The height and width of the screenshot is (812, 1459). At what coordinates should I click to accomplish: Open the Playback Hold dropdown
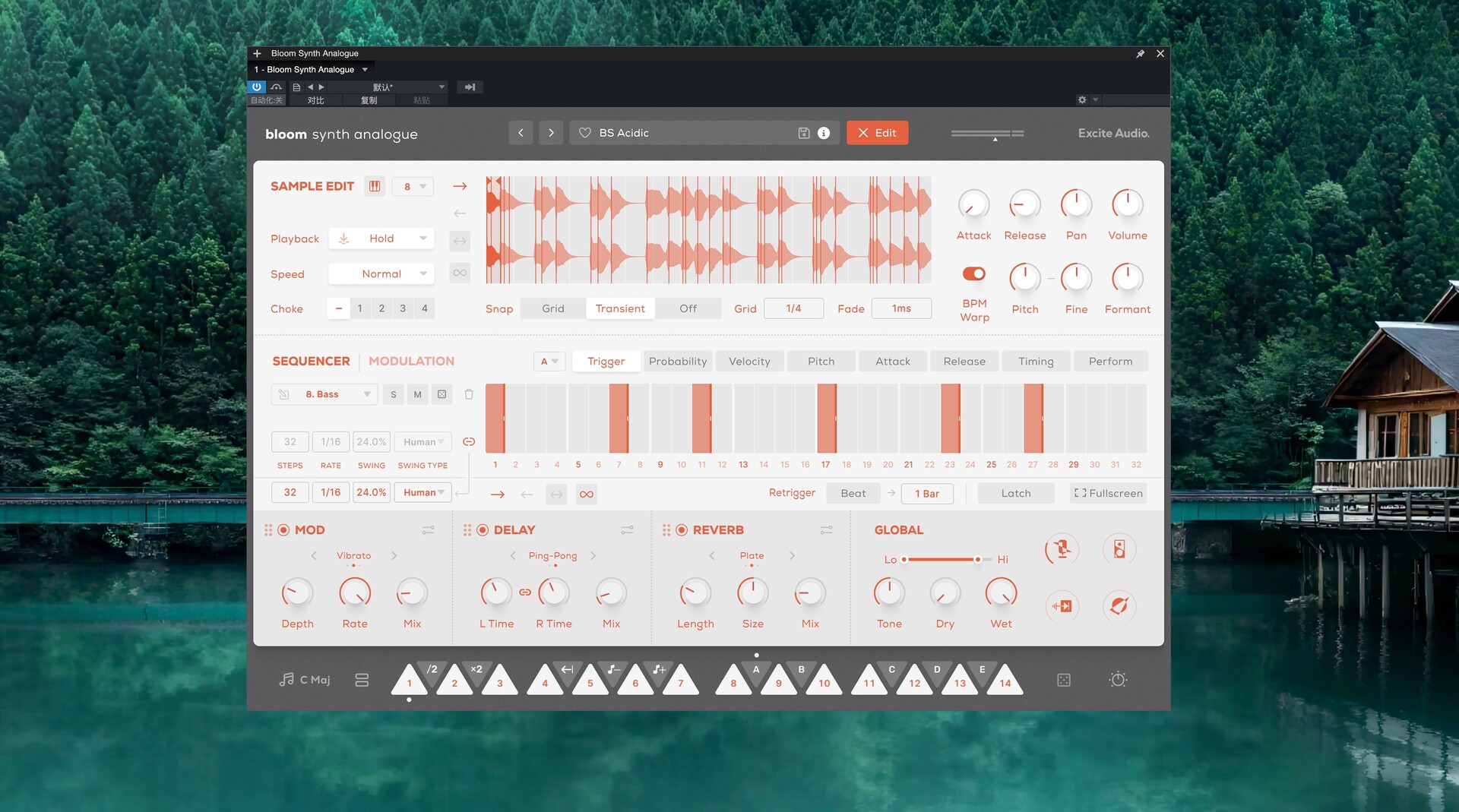click(381, 239)
